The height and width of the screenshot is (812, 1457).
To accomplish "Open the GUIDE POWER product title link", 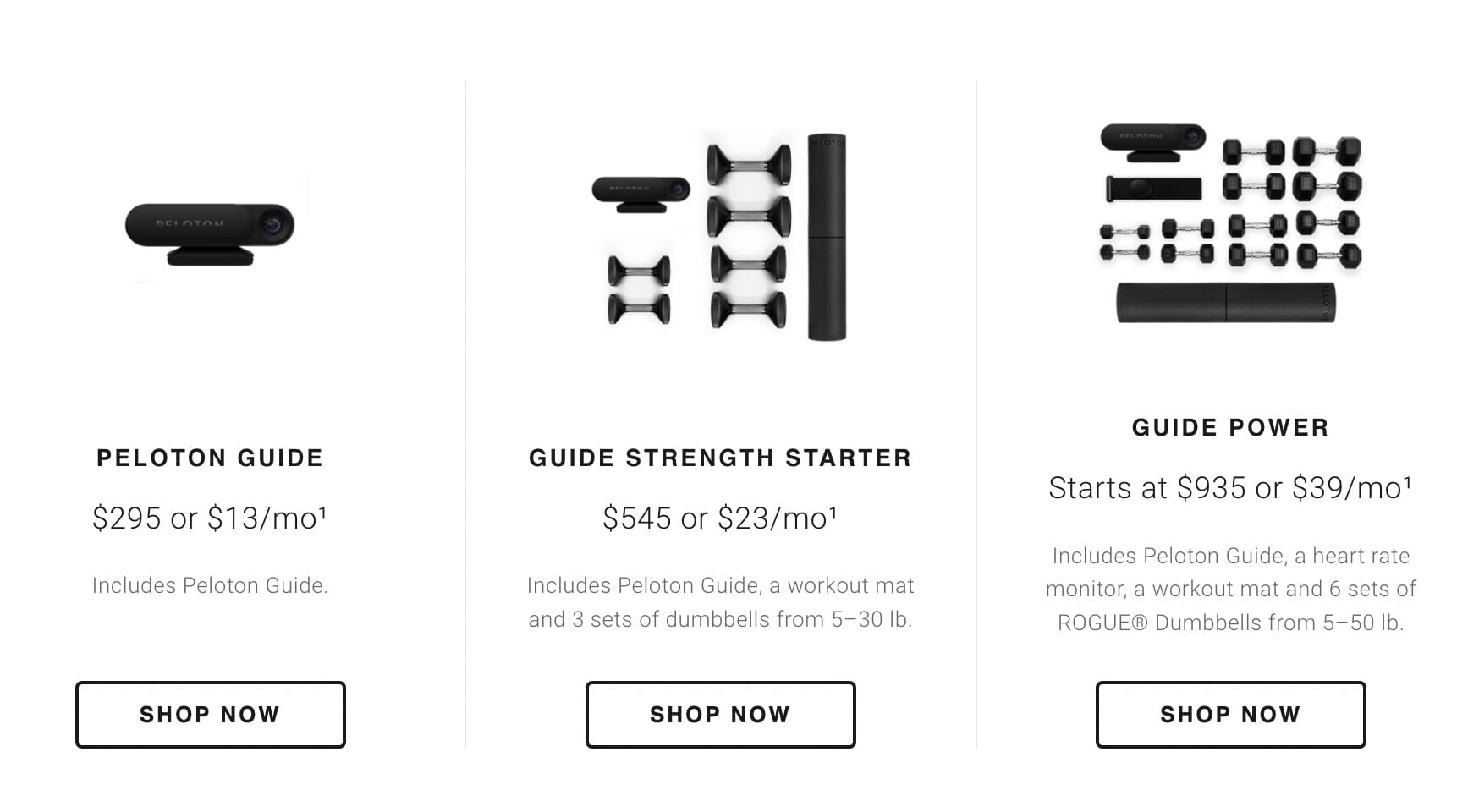I will coord(1230,427).
